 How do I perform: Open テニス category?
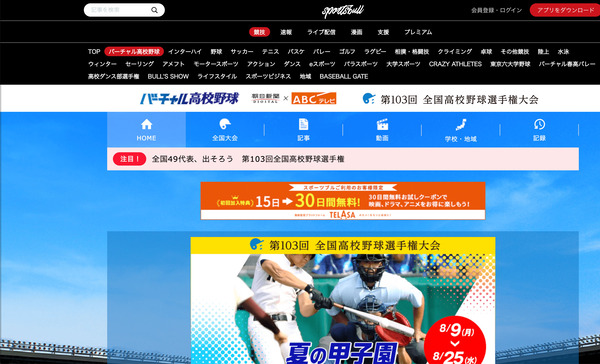pyautogui.click(x=270, y=52)
